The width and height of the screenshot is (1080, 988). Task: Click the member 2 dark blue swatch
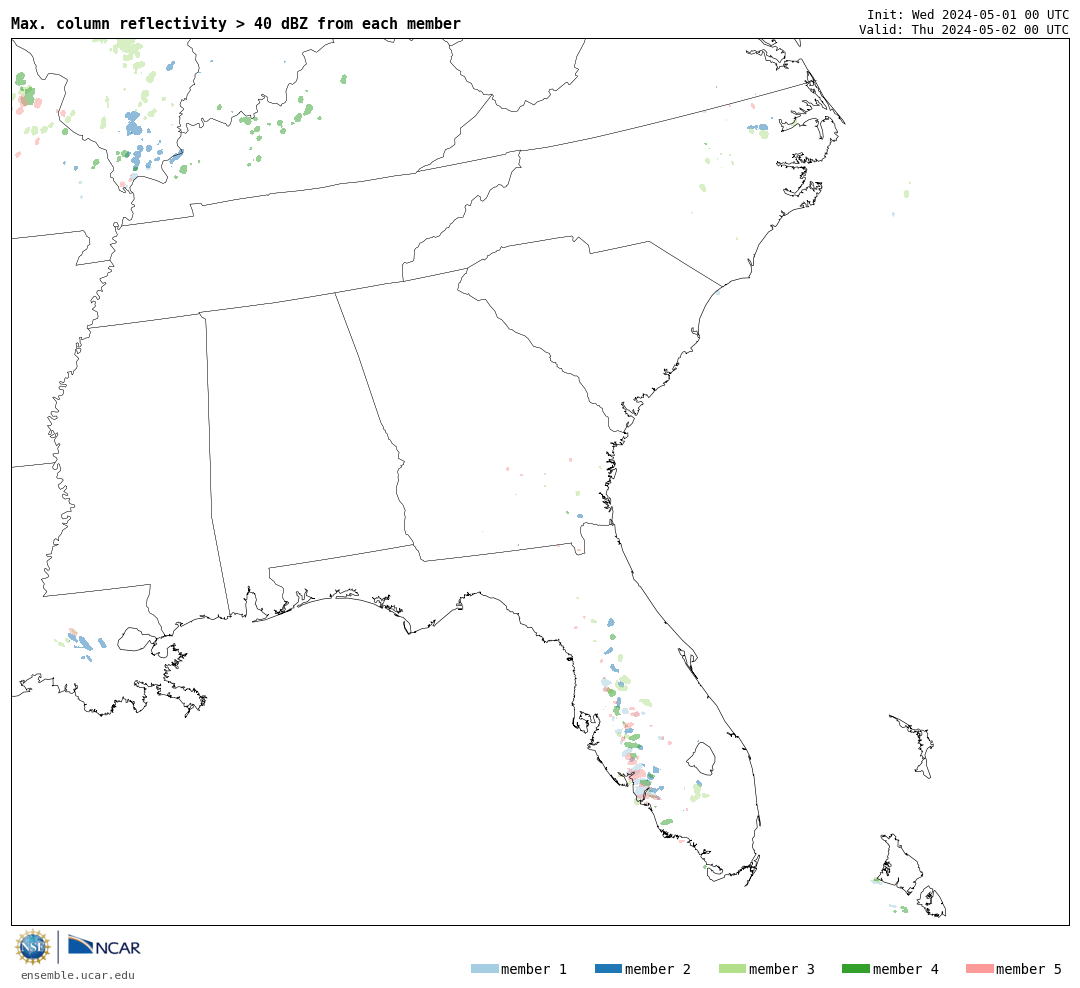point(608,969)
